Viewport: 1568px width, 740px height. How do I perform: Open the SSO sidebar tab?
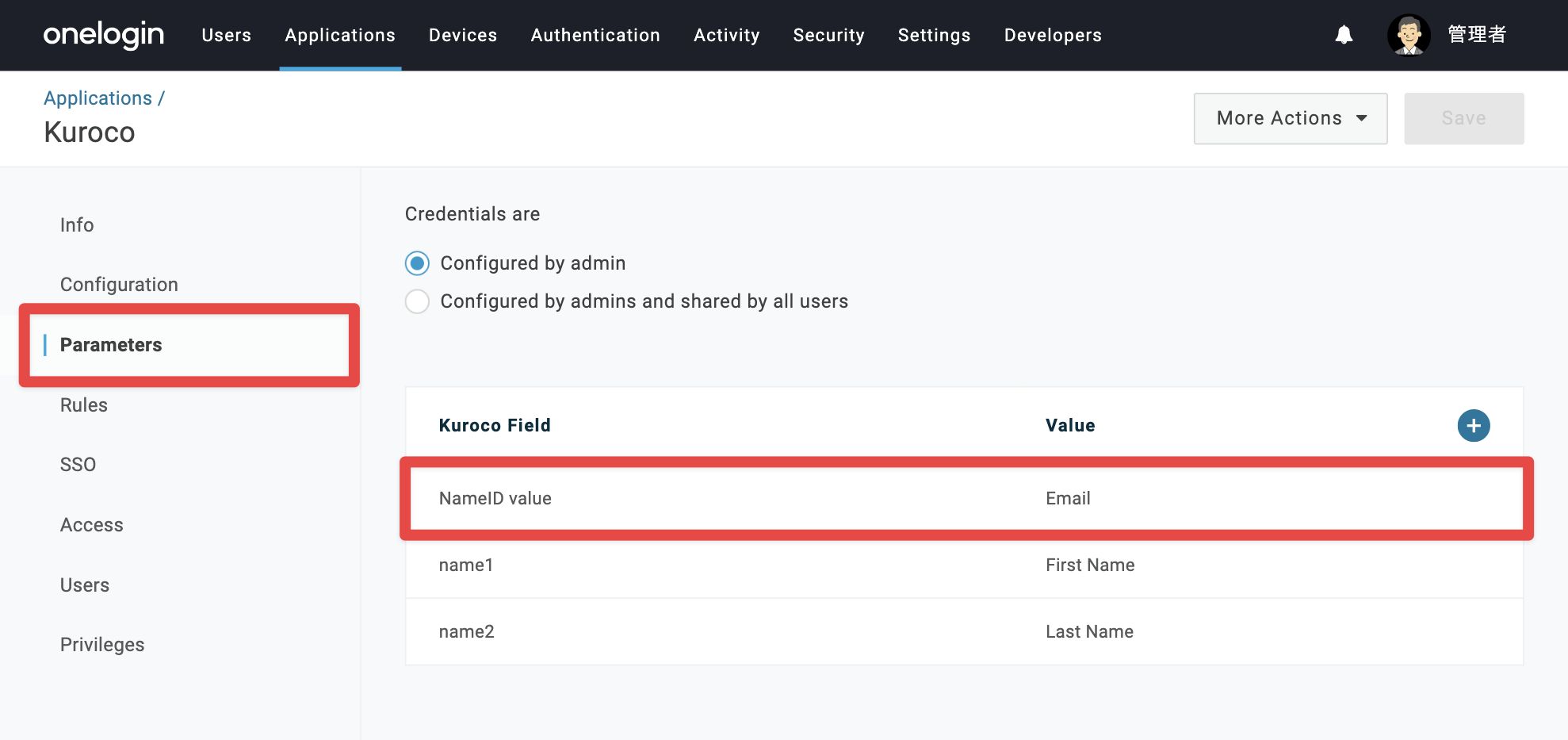pyautogui.click(x=78, y=465)
